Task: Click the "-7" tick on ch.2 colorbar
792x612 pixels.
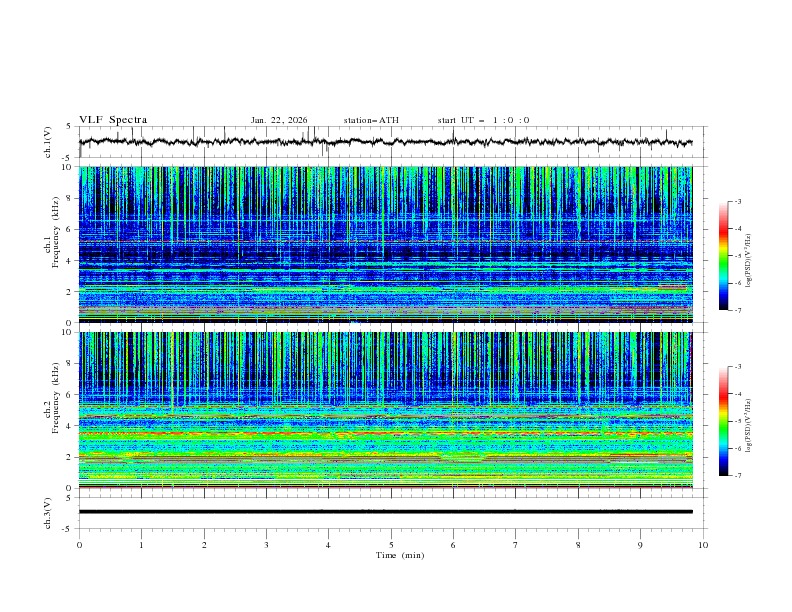Action: (738, 476)
